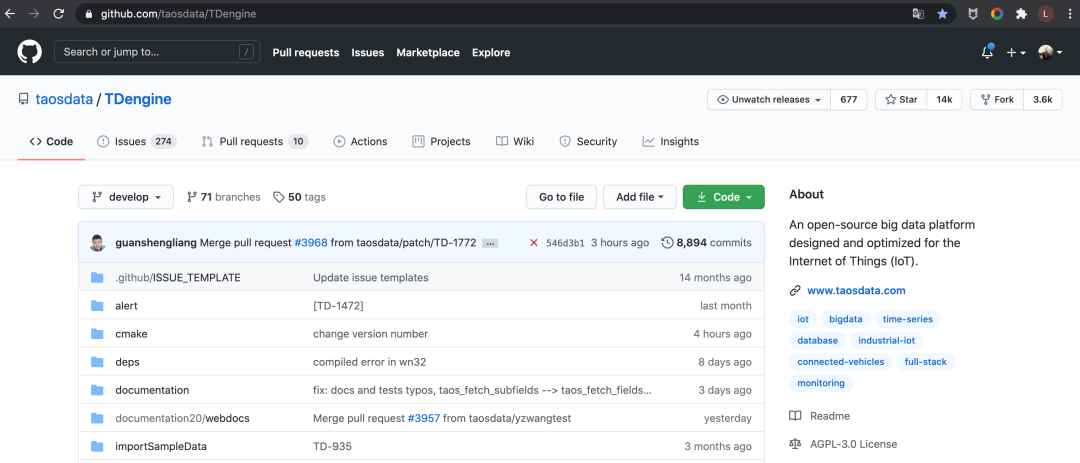The image size is (1080, 463).
Task: Open pull request #3957 link
Action: tap(424, 418)
